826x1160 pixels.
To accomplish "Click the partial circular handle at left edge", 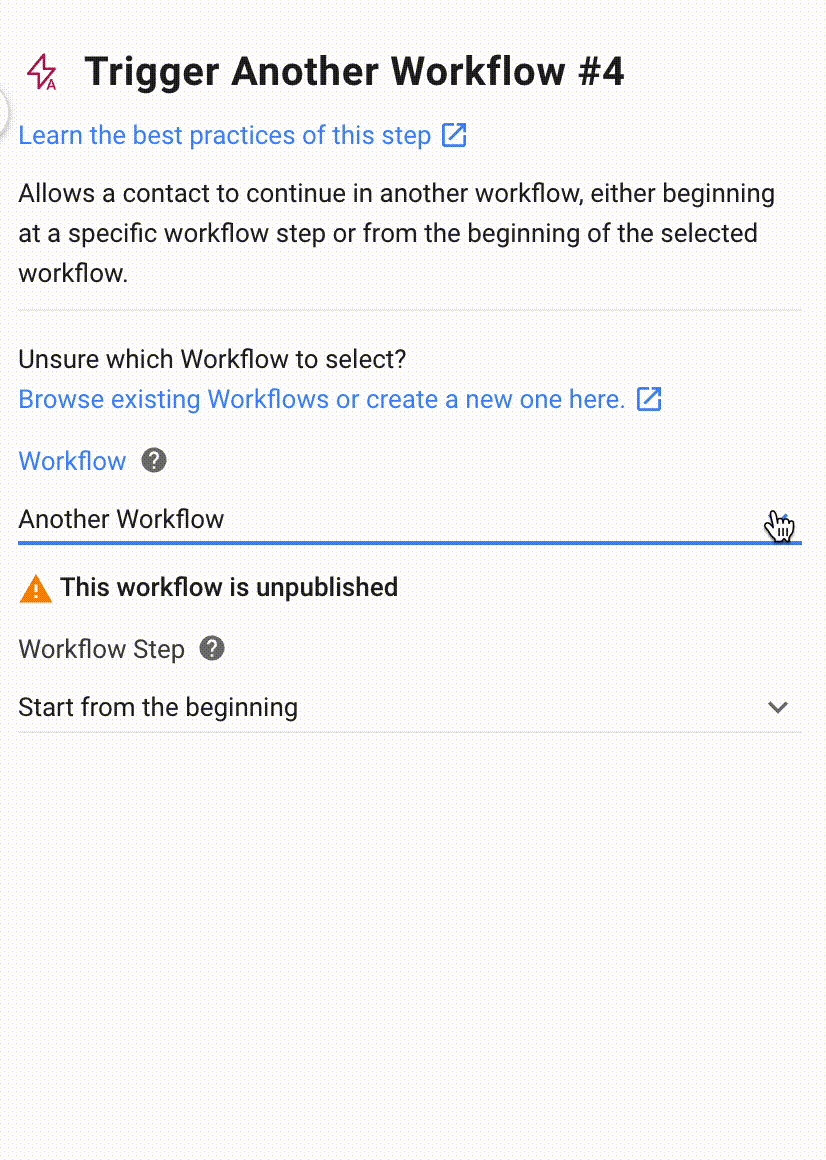I will coord(4,108).
